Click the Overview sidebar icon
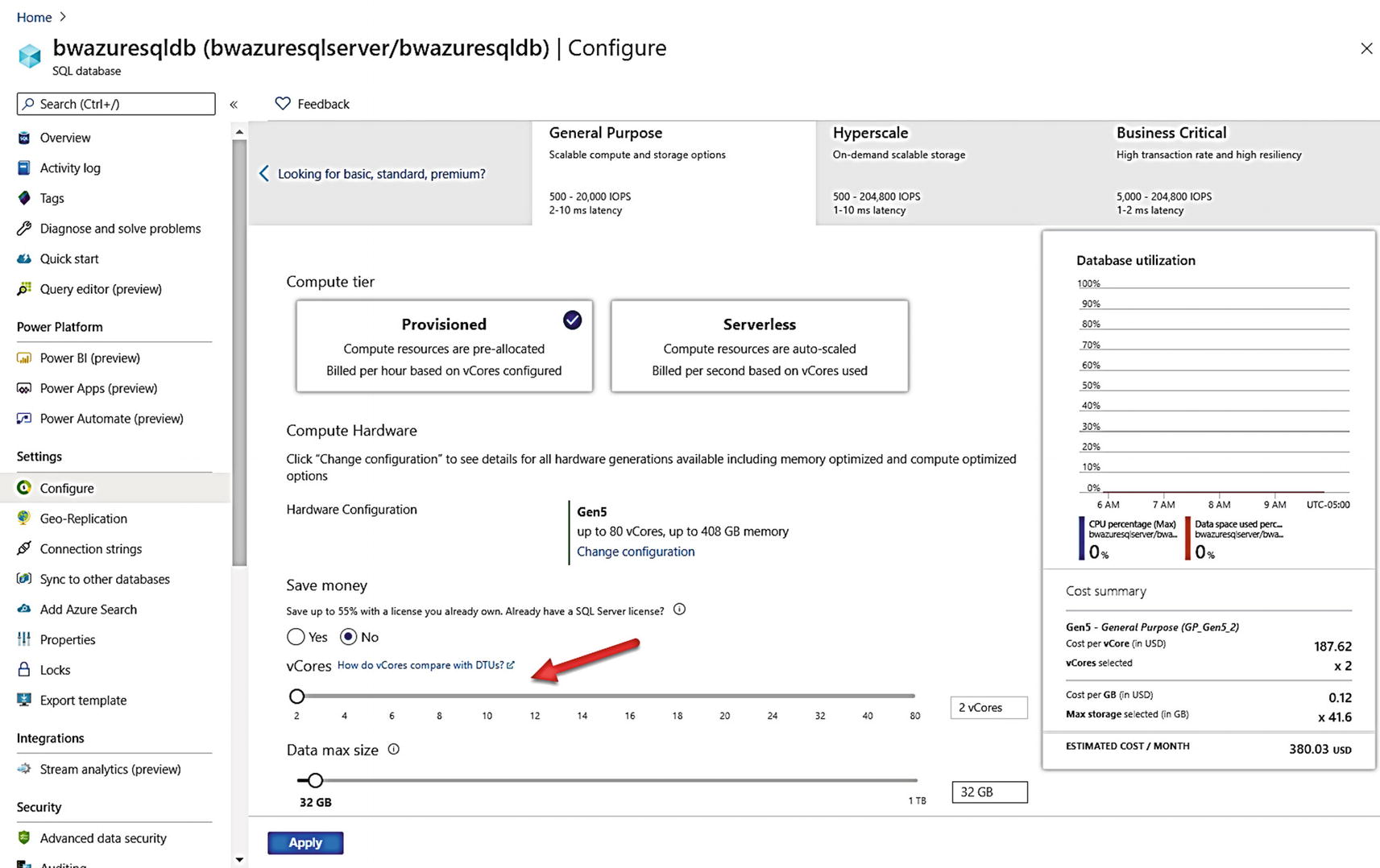Viewport: 1380px width, 868px height. [24, 138]
